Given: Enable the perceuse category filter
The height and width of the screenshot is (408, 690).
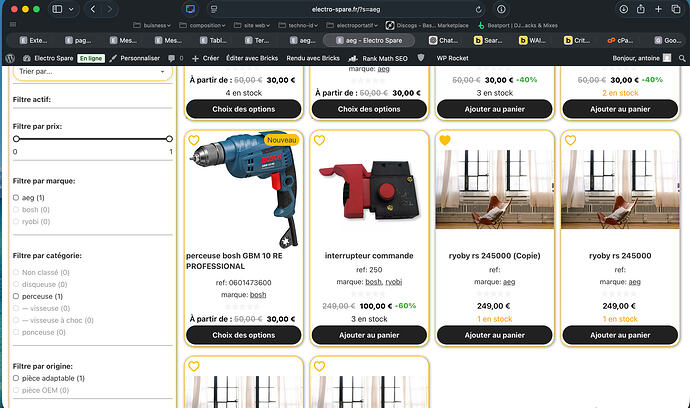Looking at the screenshot, I should point(17,297).
